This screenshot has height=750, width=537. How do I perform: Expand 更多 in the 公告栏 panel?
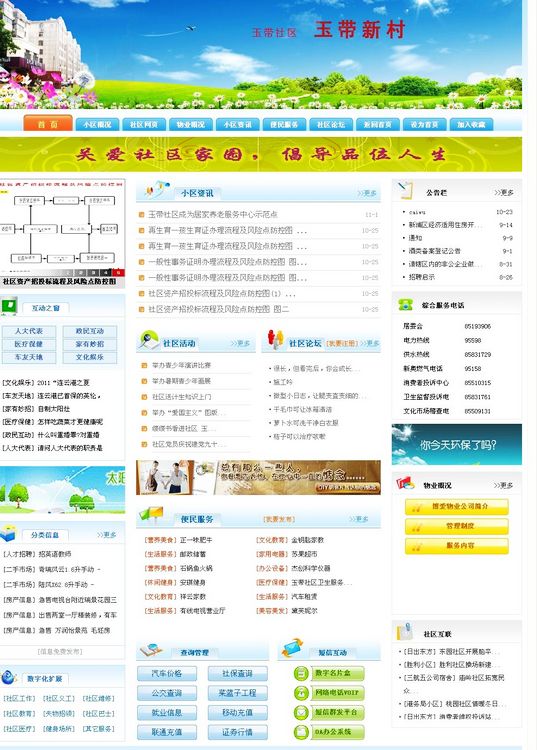point(504,192)
